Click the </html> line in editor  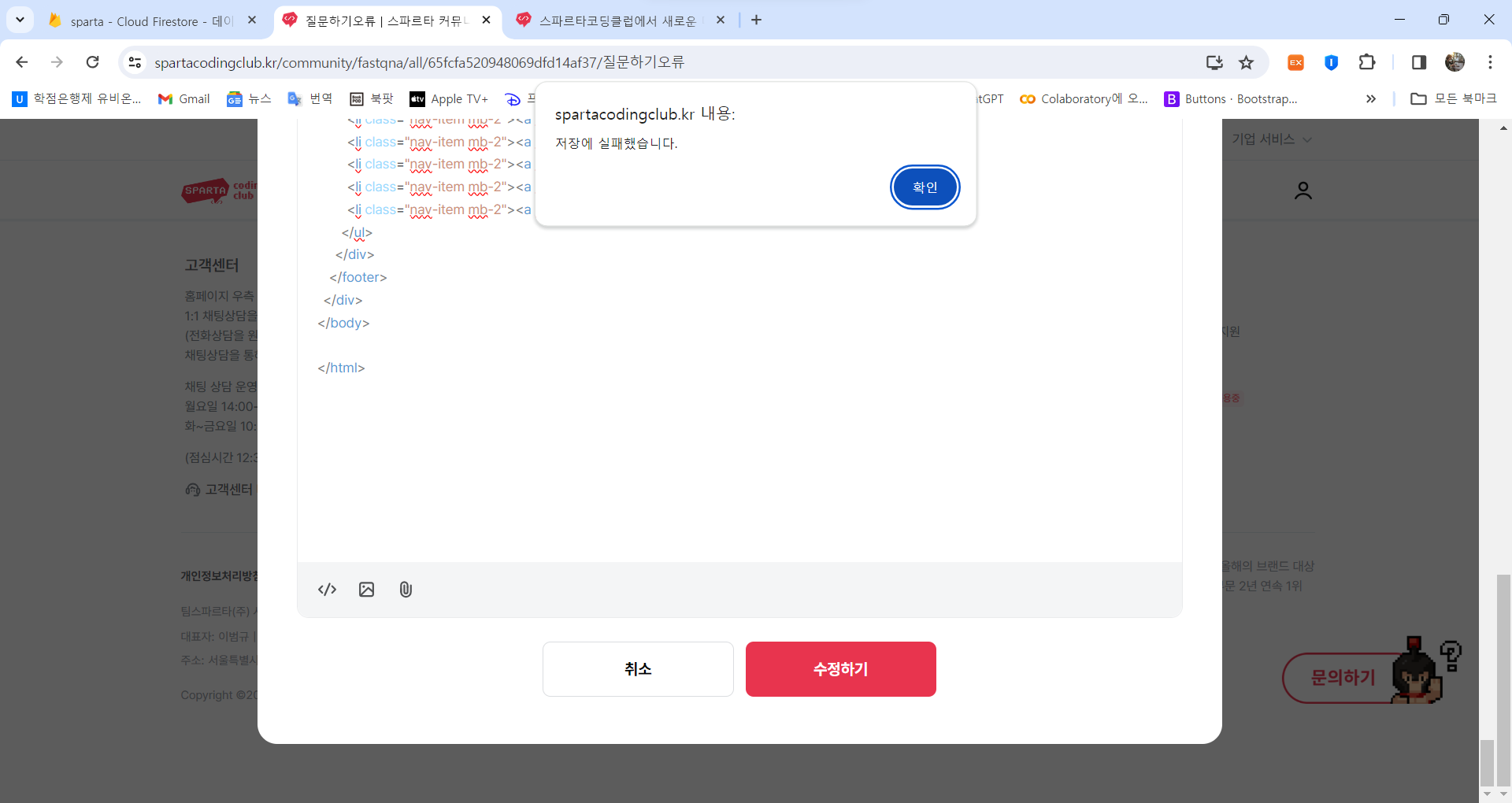[x=341, y=368]
